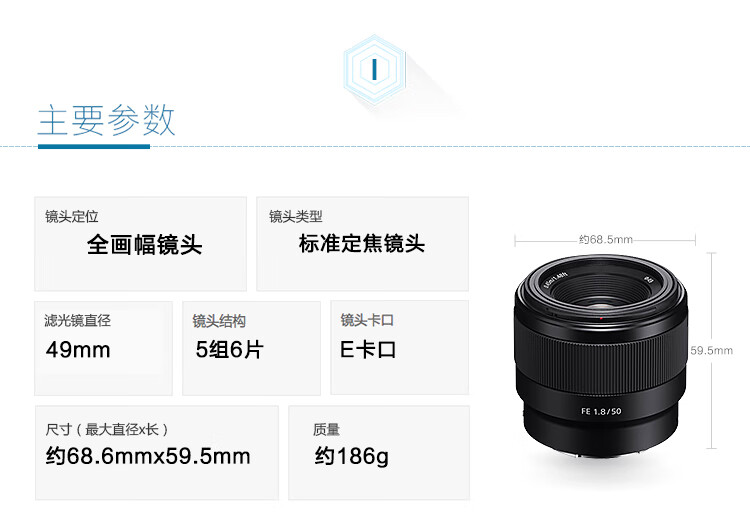750x521 pixels.
Task: Click the 质量 约186g card
Action: (379, 453)
